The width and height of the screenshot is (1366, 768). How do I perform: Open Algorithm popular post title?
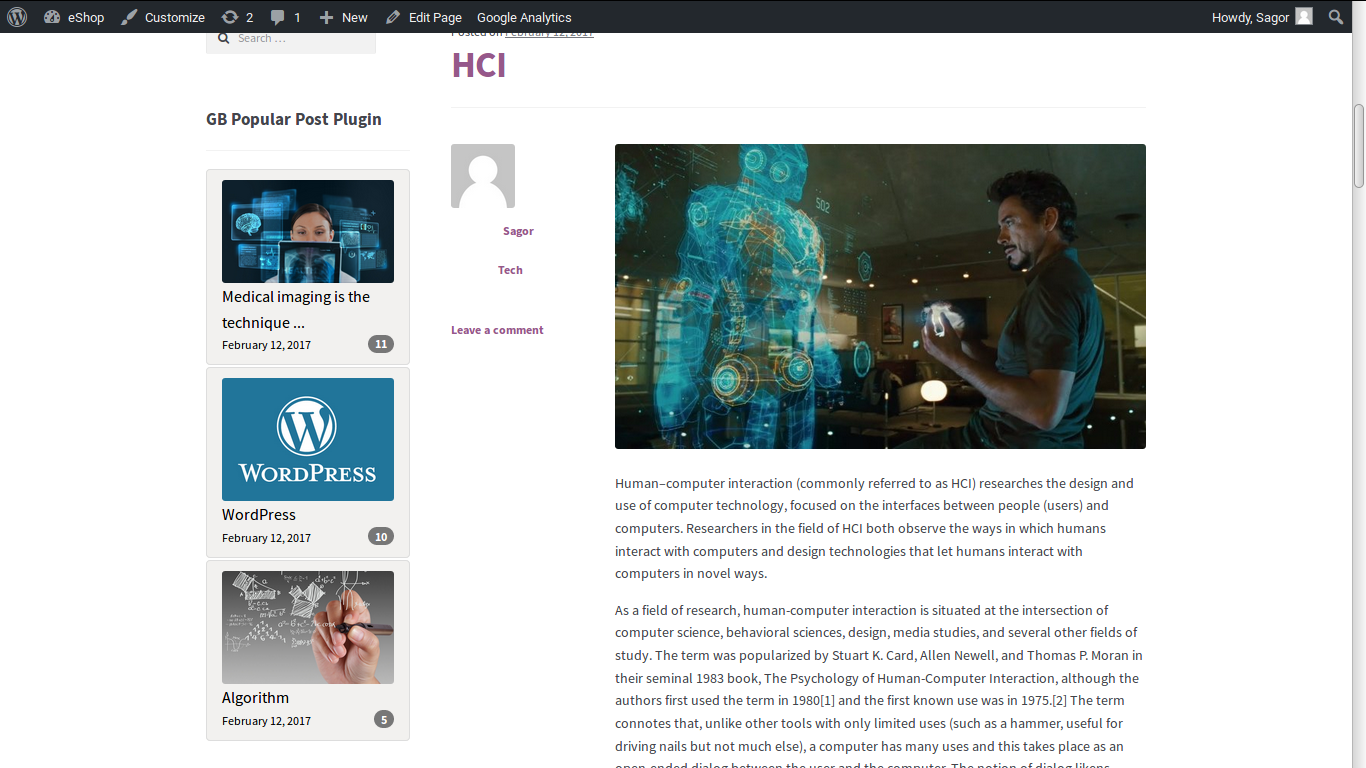(255, 698)
